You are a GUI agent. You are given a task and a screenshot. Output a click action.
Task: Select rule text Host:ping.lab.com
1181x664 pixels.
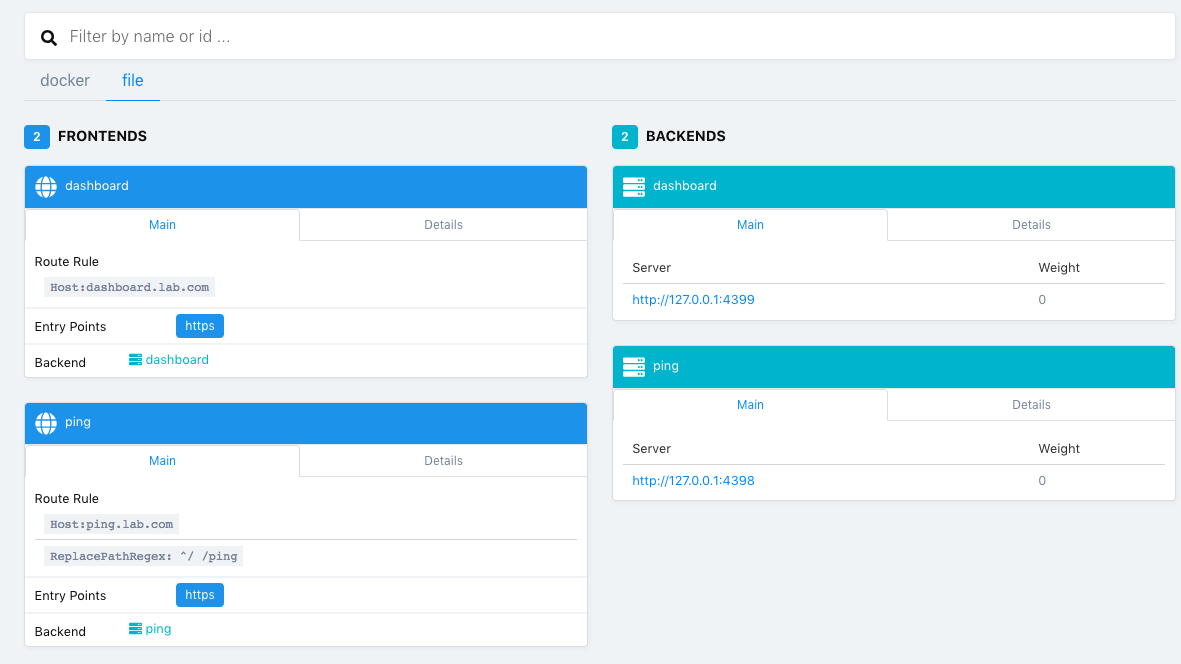tap(111, 524)
